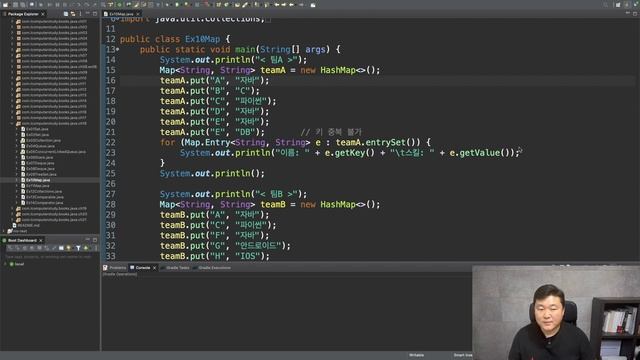Click on teamB.put("H", "IOS") on line 33
Image resolution: width=640 pixels, height=360 pixels.
coord(215,256)
